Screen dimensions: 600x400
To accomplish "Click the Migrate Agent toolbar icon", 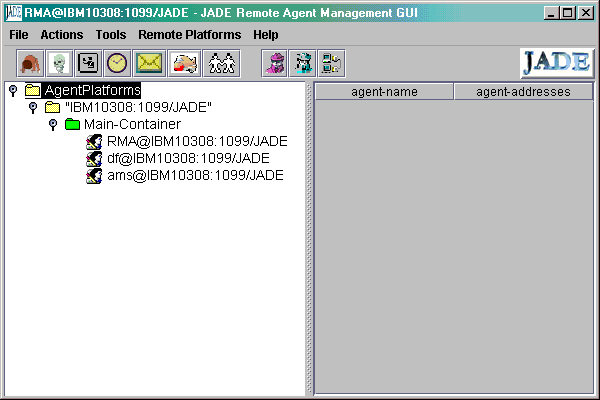I will tap(184, 63).
